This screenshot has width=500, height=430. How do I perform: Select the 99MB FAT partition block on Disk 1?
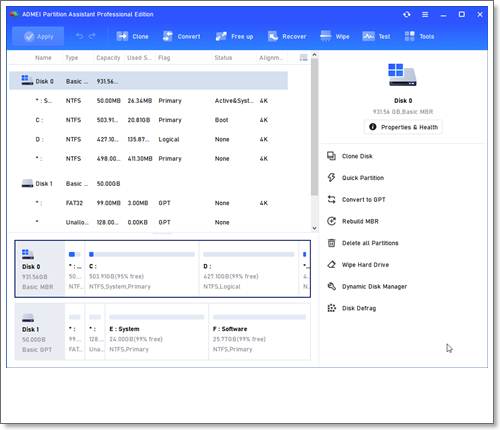click(x=75, y=331)
